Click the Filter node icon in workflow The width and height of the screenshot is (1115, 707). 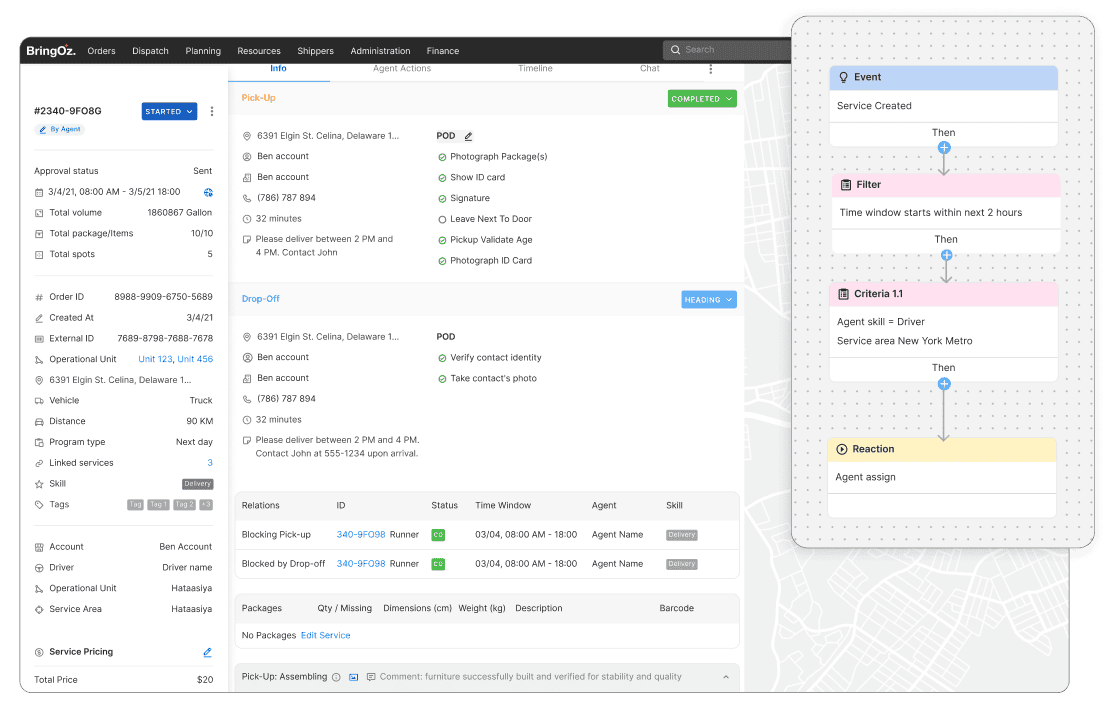(845, 185)
